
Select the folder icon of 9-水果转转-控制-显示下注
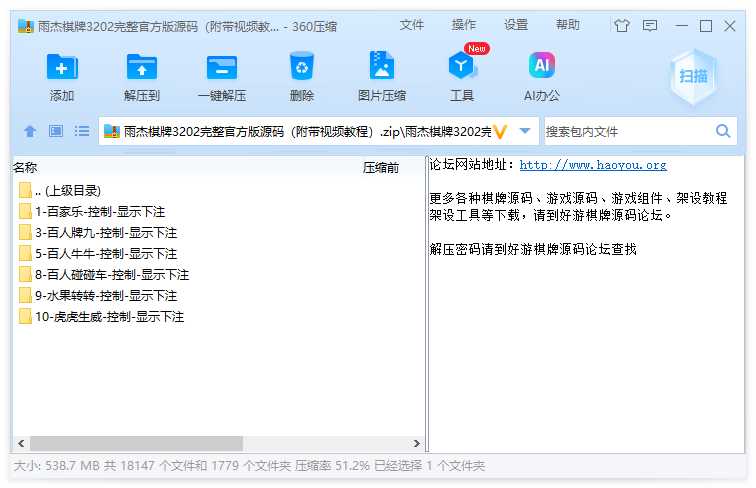[25, 295]
